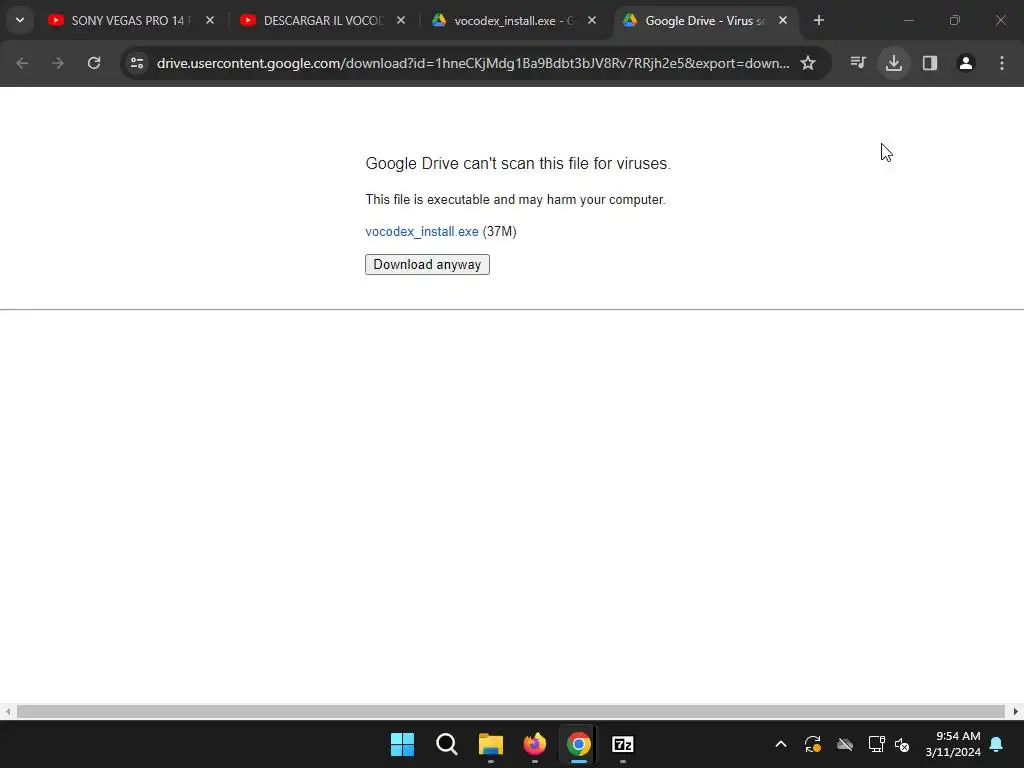Click the scrollbar left arrow
Image resolution: width=1024 pixels, height=768 pixels.
click(7, 712)
